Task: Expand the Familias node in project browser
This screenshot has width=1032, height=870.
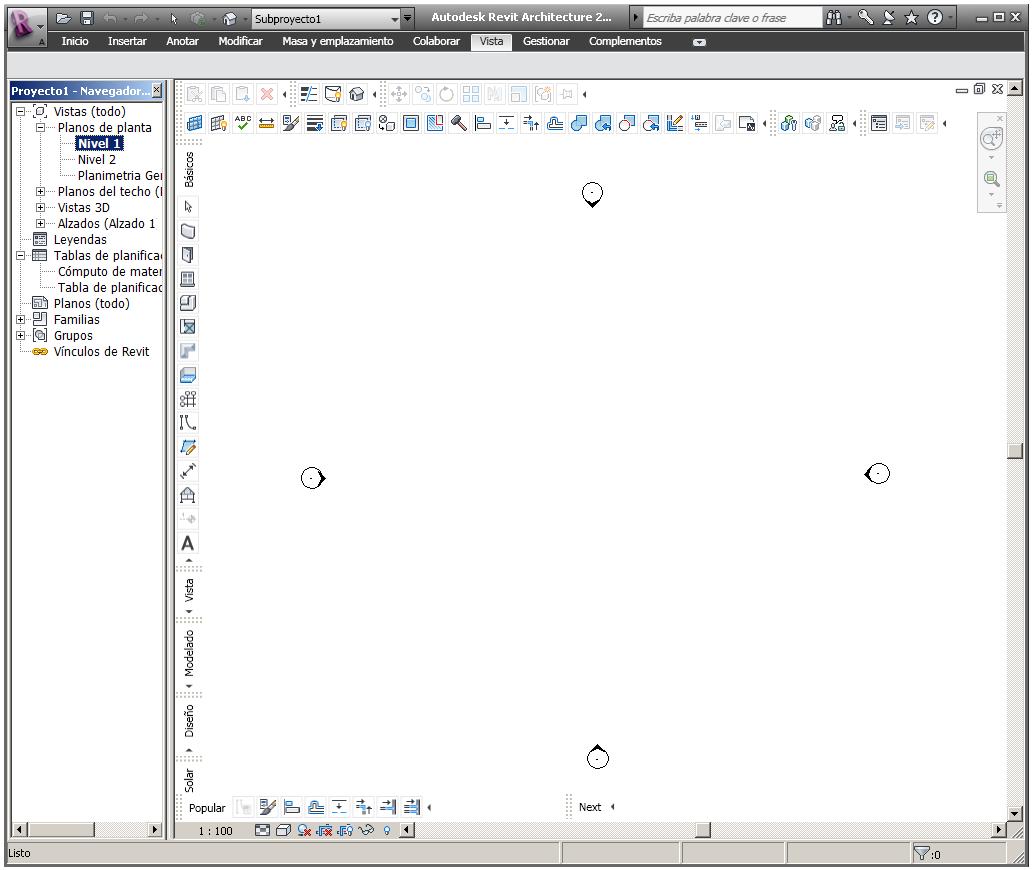Action: click(x=21, y=320)
